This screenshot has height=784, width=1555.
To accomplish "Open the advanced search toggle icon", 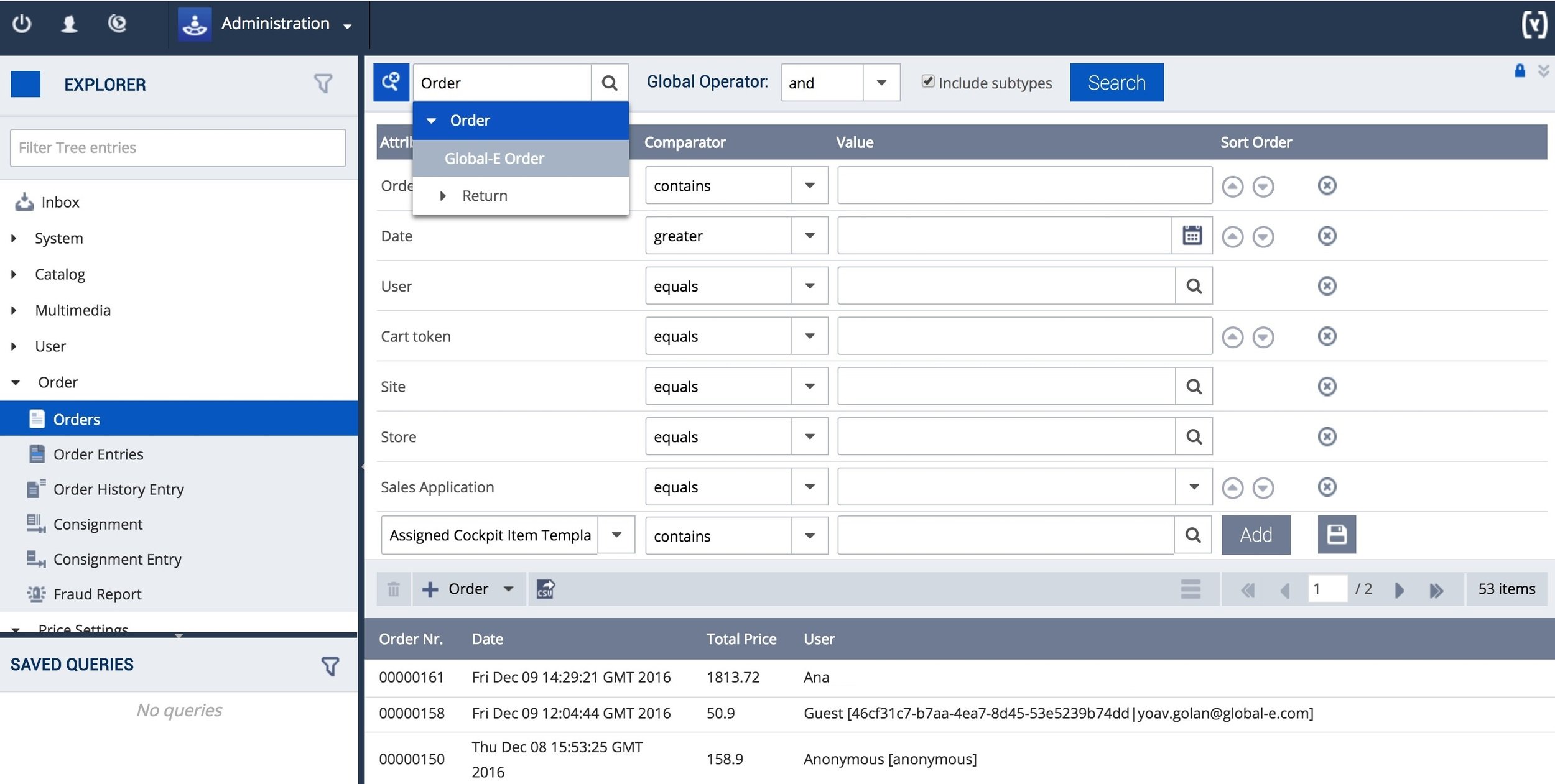I will click(x=391, y=82).
